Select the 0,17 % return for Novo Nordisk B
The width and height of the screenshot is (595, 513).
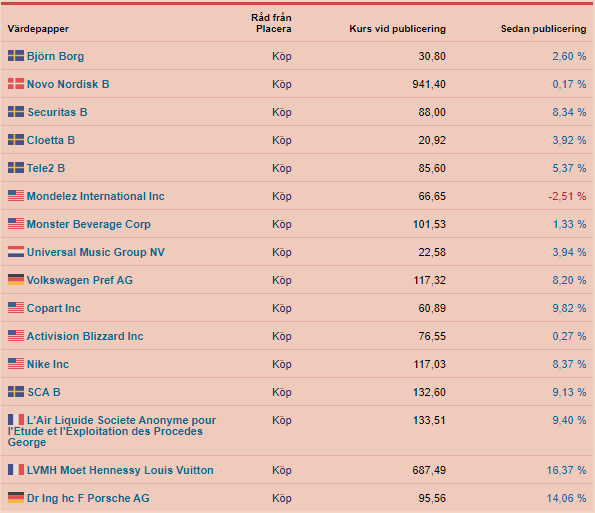569,84
